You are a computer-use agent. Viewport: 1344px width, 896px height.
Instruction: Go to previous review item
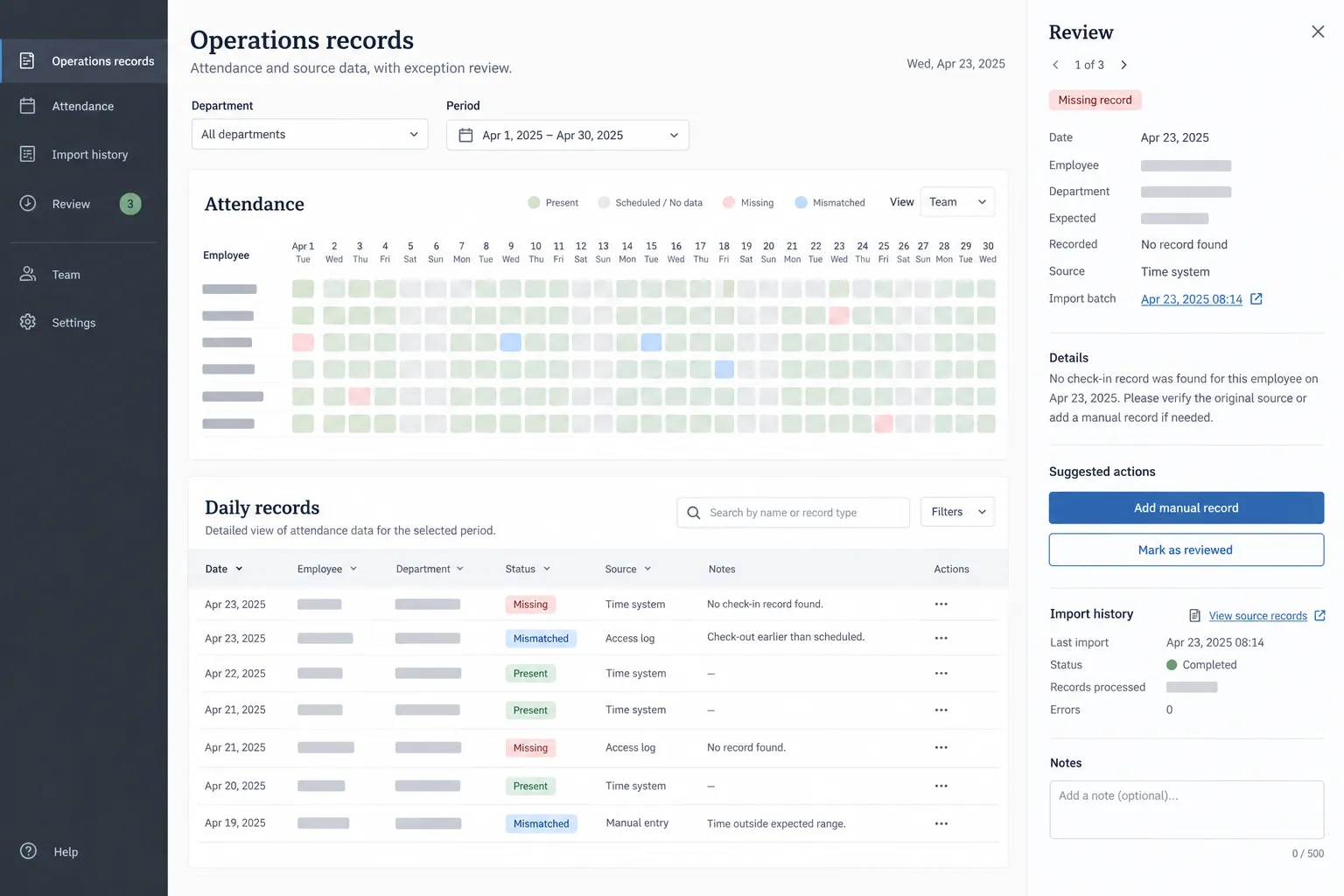click(x=1055, y=65)
